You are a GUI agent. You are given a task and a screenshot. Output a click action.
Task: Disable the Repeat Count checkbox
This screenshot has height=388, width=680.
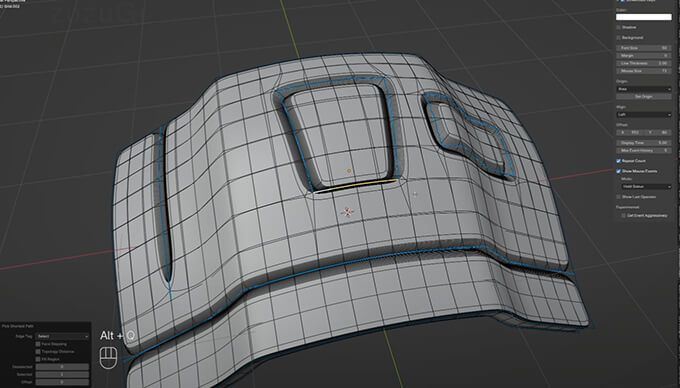[618, 161]
